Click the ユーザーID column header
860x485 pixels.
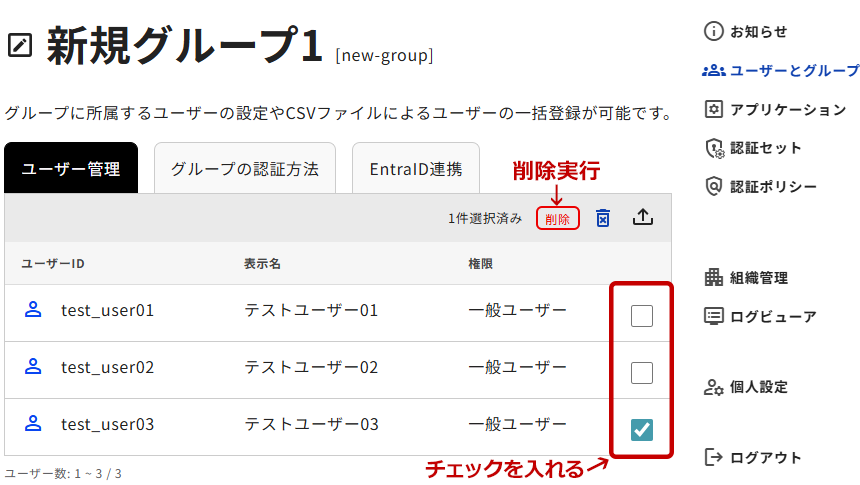tap(53, 264)
